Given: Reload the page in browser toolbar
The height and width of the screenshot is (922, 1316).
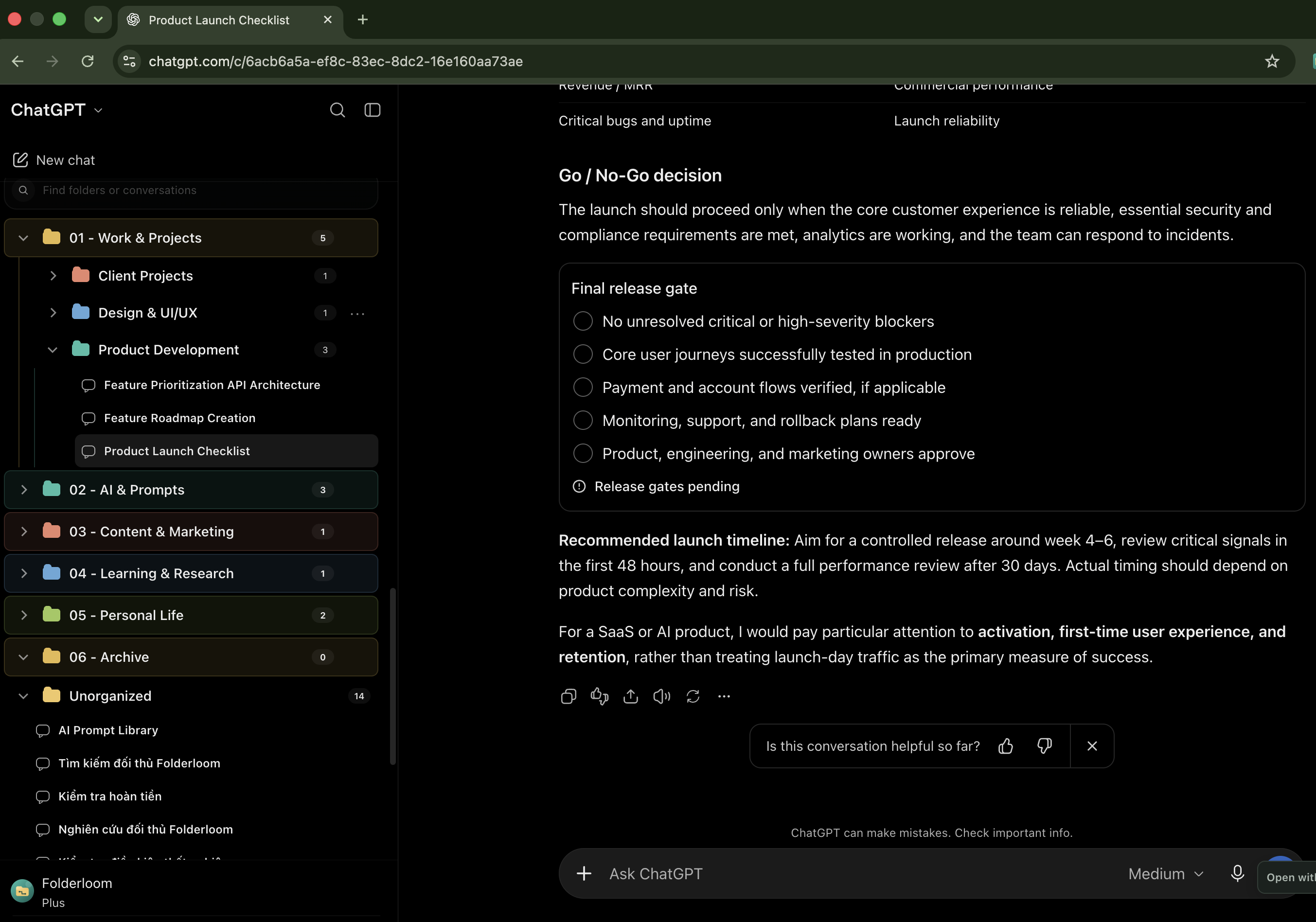Looking at the screenshot, I should [87, 61].
